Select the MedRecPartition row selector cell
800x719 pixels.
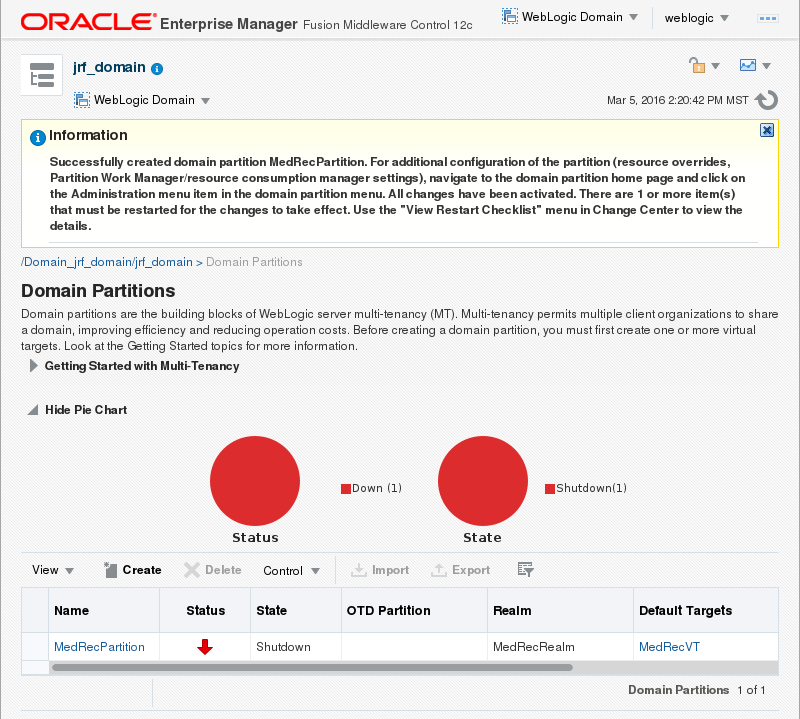pos(35,647)
